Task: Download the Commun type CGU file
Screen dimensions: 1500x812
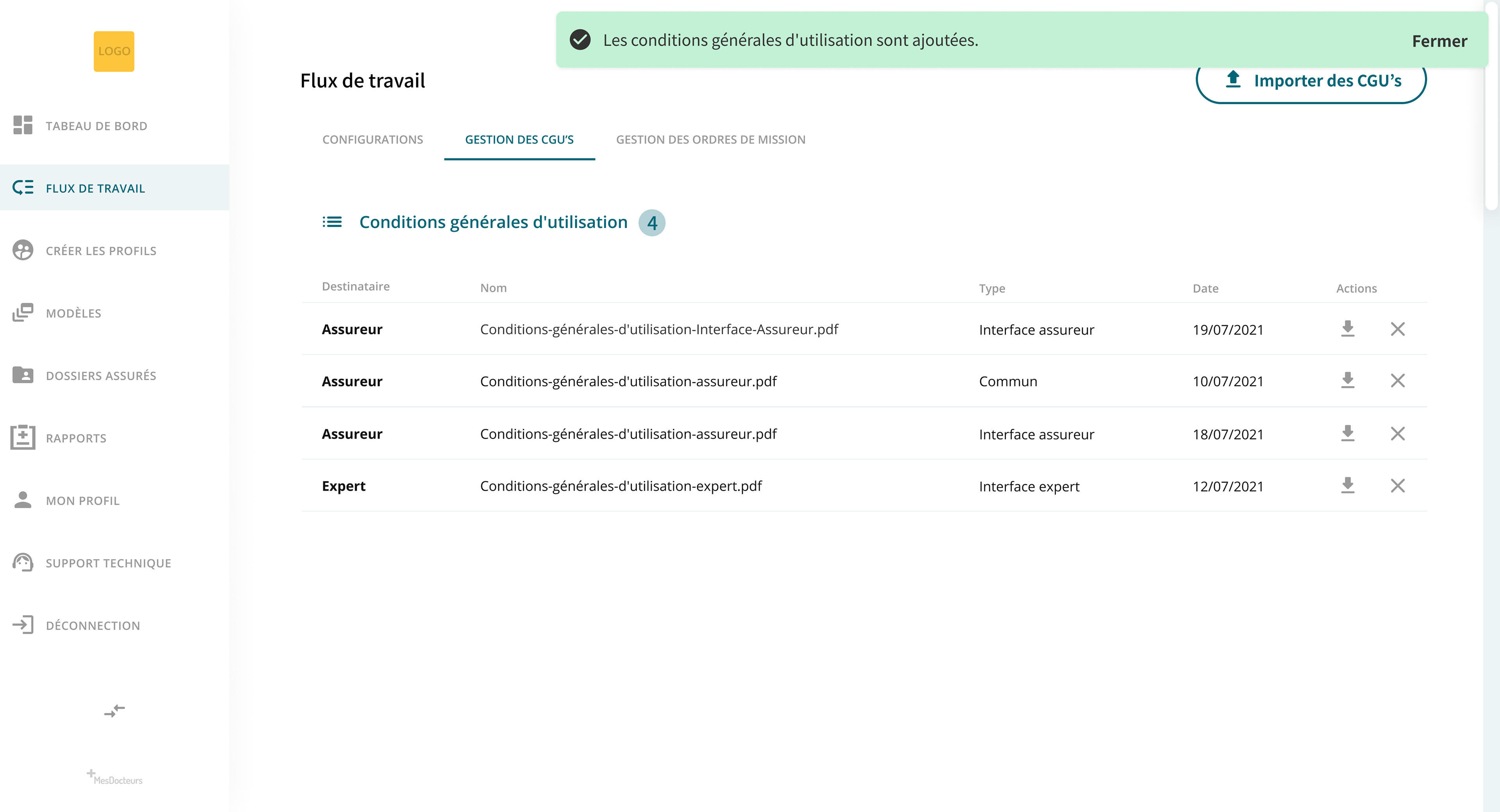Action: (1347, 381)
